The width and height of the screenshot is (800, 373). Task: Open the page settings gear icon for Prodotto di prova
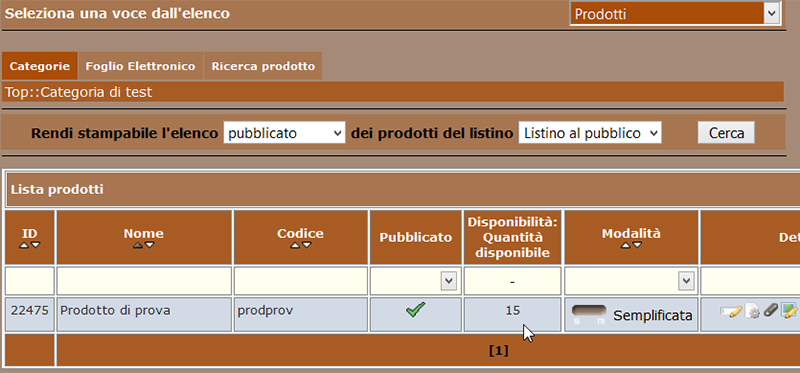tap(753, 311)
